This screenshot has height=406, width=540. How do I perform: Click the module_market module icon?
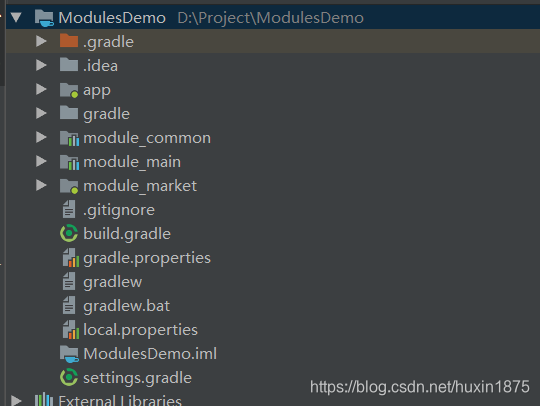click(x=69, y=186)
